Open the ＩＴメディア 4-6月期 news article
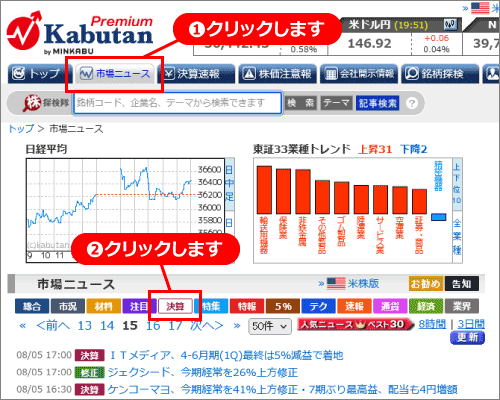The height and width of the screenshot is (400, 500). [x=226, y=355]
